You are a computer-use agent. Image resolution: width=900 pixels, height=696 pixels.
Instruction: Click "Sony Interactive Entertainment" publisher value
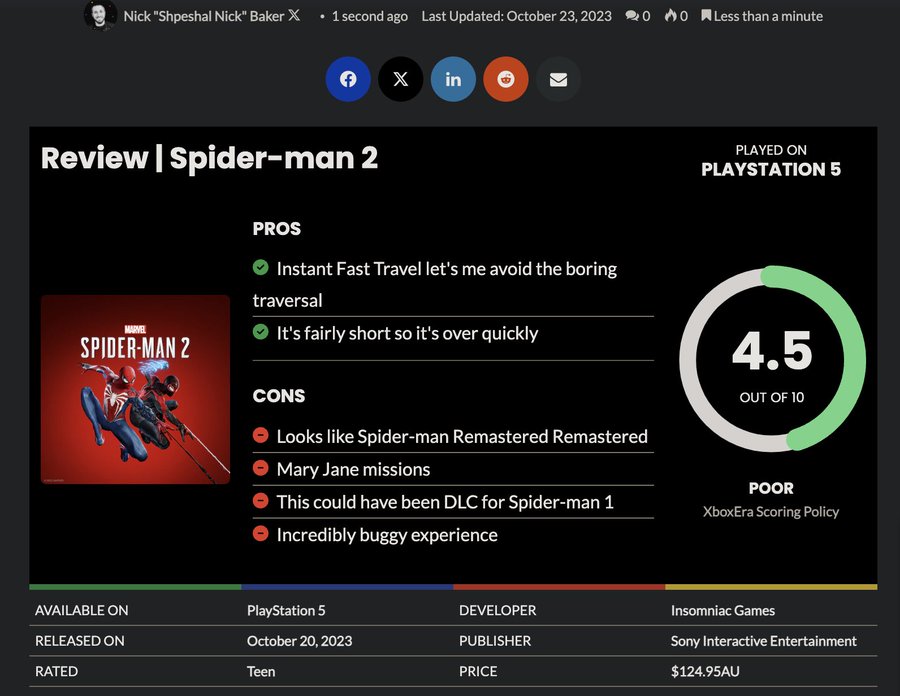763,641
